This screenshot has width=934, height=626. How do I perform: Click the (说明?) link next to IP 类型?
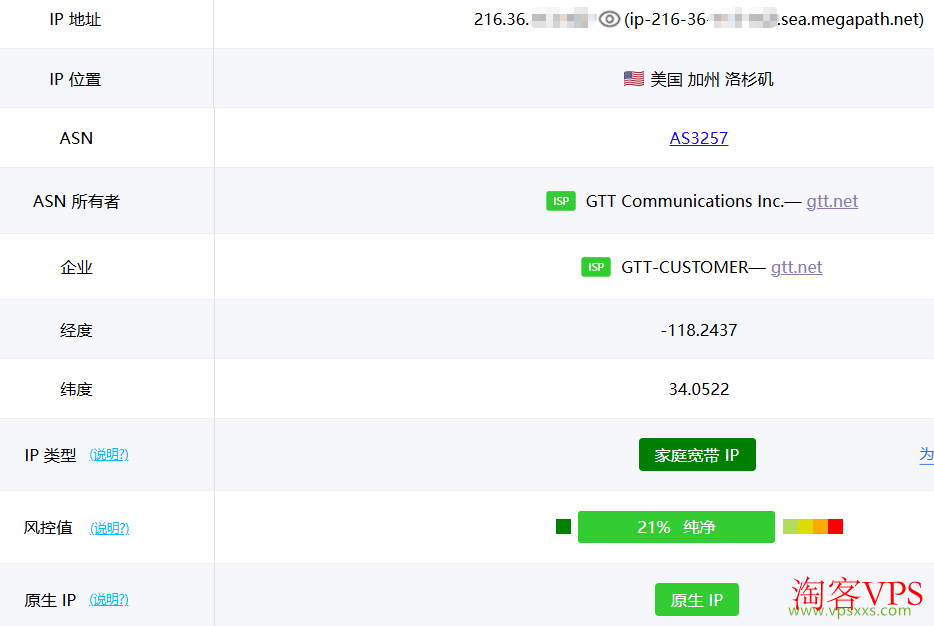pyautogui.click(x=109, y=454)
